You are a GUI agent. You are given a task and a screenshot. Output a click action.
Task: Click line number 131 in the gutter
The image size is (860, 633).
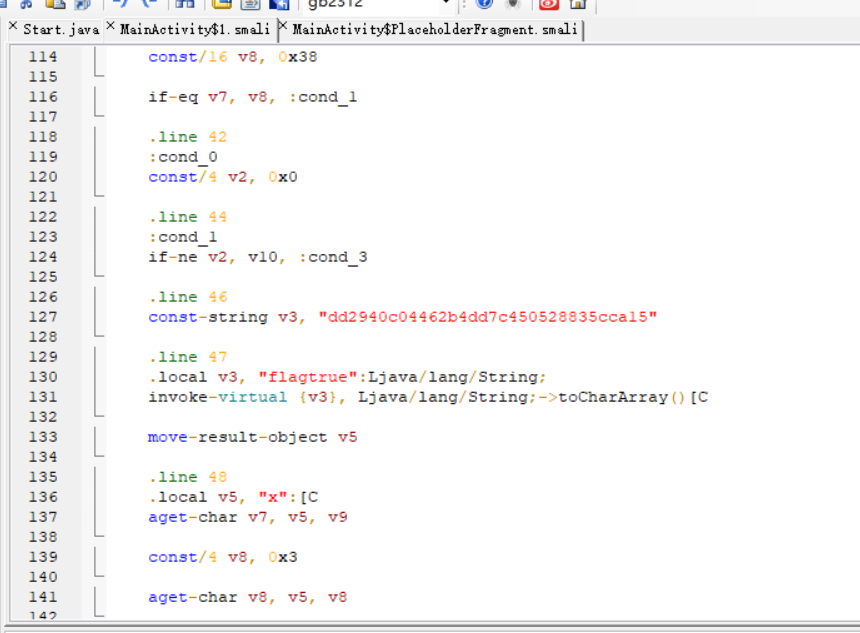coord(43,397)
